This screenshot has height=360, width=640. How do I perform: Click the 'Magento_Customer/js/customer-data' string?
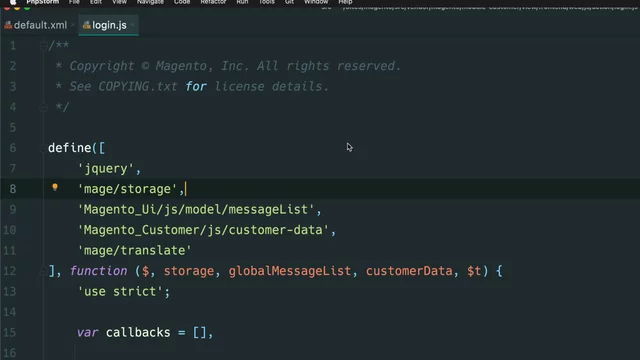[x=203, y=230]
